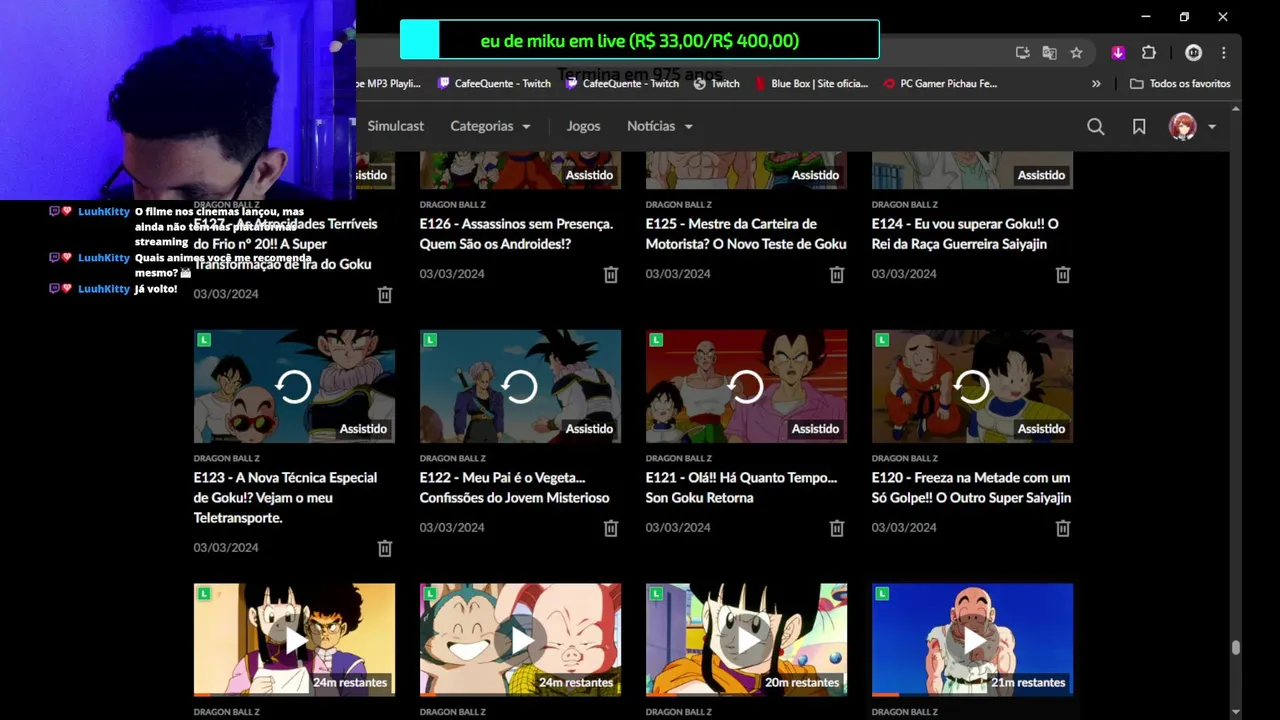Open the purple download extension icon
The image size is (1280, 720).
click(x=1118, y=53)
